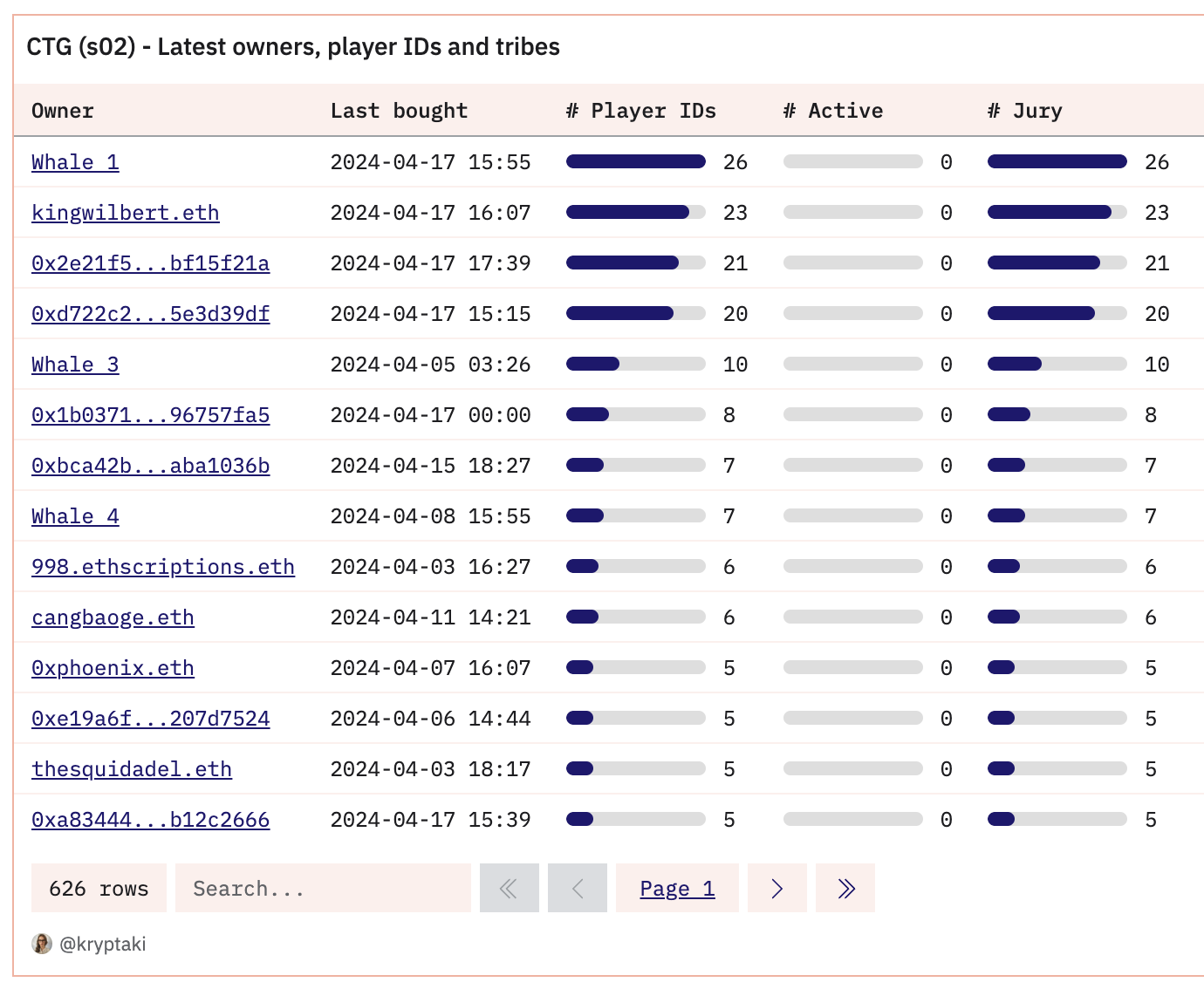The height and width of the screenshot is (989, 1204).
Task: Open the Whale 3 owner link
Action: pyautogui.click(x=75, y=365)
